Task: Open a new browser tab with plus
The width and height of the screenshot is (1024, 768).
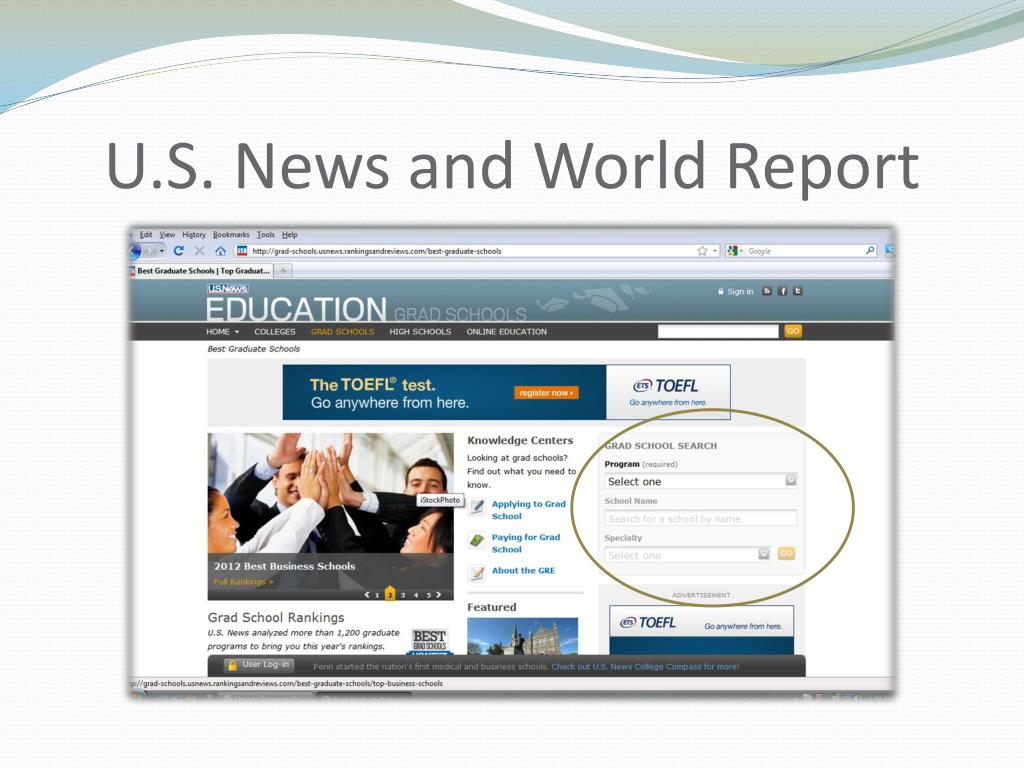Action: [283, 270]
